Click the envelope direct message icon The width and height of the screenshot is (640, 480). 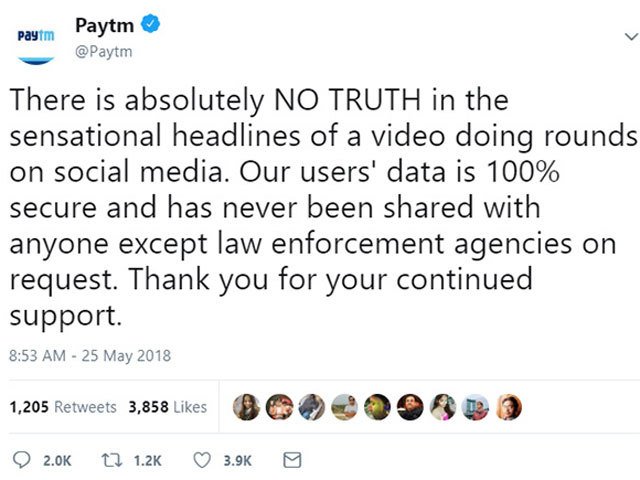(x=292, y=460)
